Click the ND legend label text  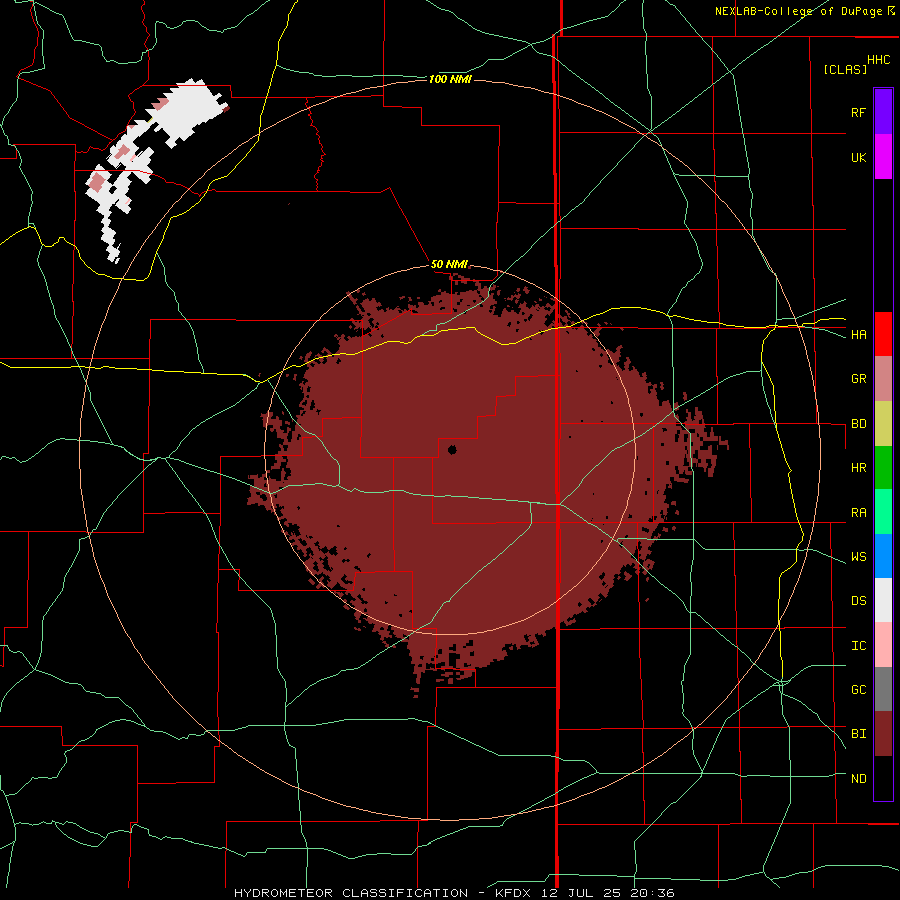pyautogui.click(x=858, y=779)
